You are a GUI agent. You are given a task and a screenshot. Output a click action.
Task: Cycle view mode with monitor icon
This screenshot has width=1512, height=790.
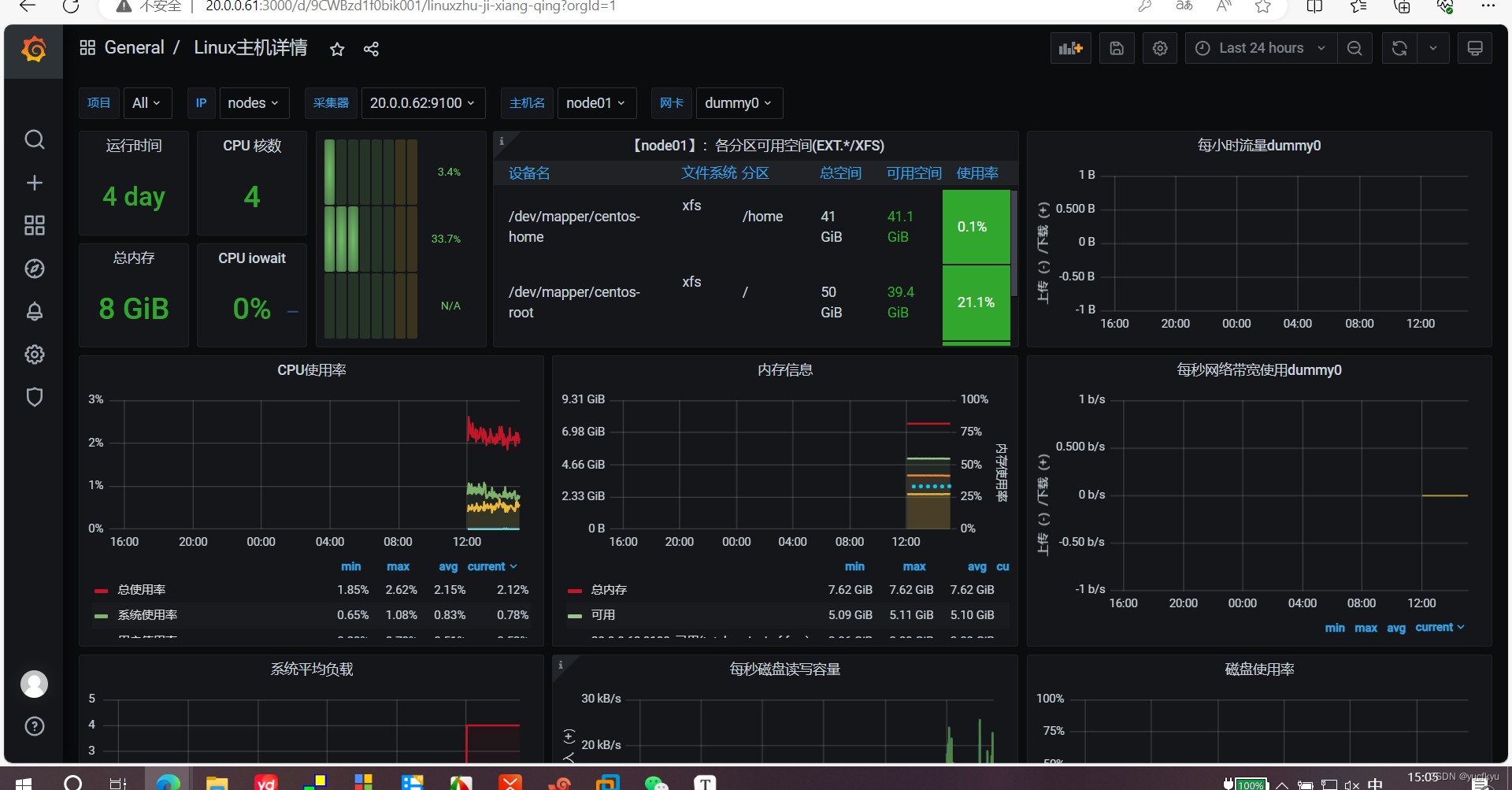pos(1474,48)
